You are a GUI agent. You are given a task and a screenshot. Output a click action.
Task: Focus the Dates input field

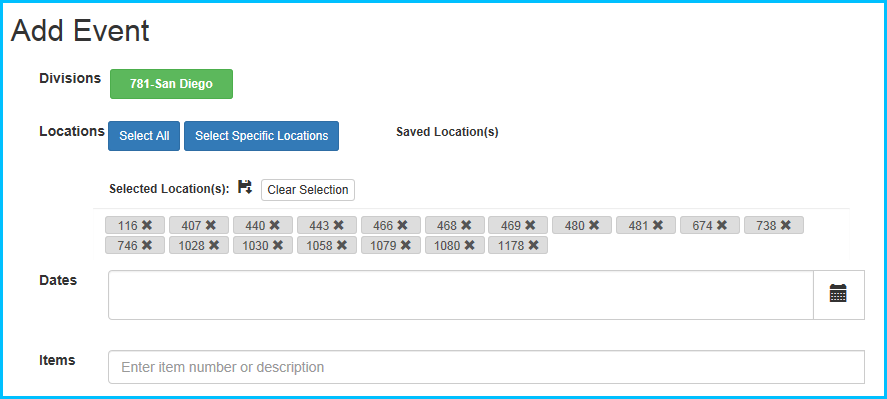(x=460, y=295)
